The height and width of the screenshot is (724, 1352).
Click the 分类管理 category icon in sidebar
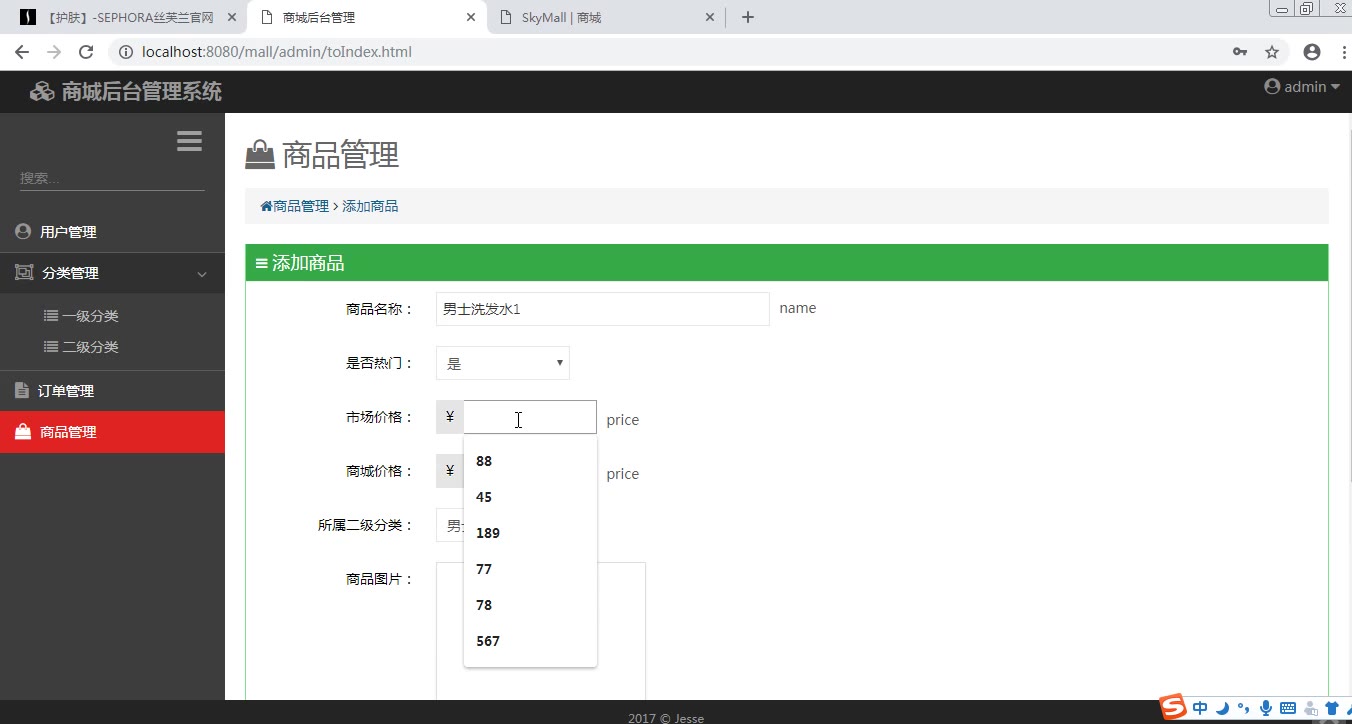point(24,272)
